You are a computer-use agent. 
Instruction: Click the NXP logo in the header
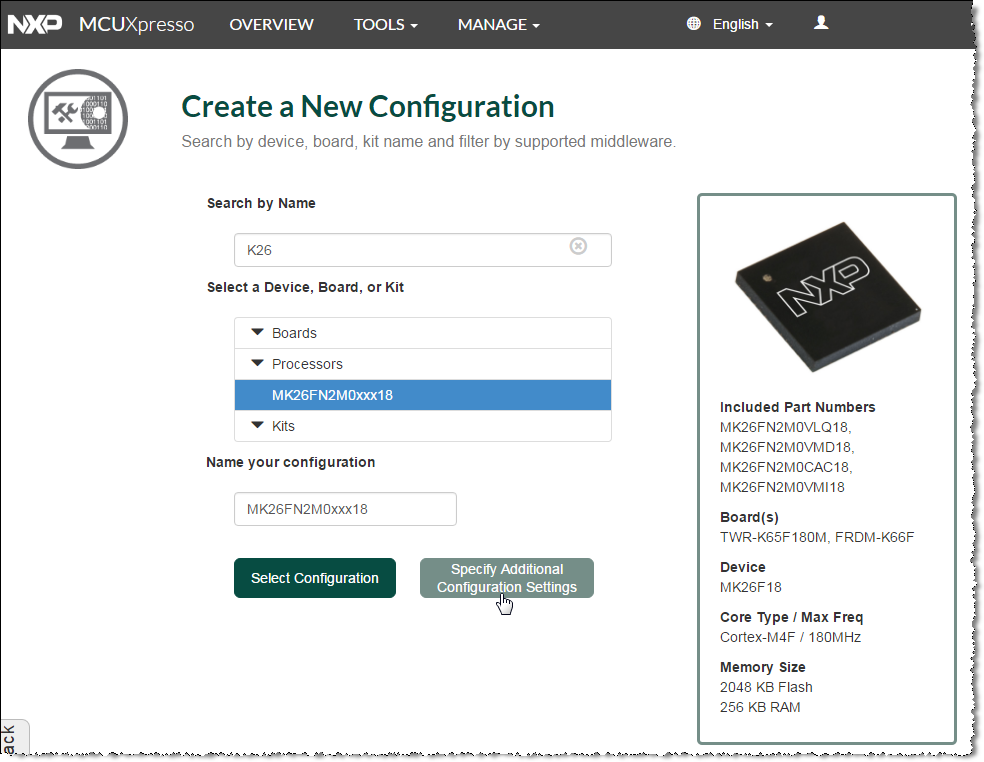[x=35, y=24]
